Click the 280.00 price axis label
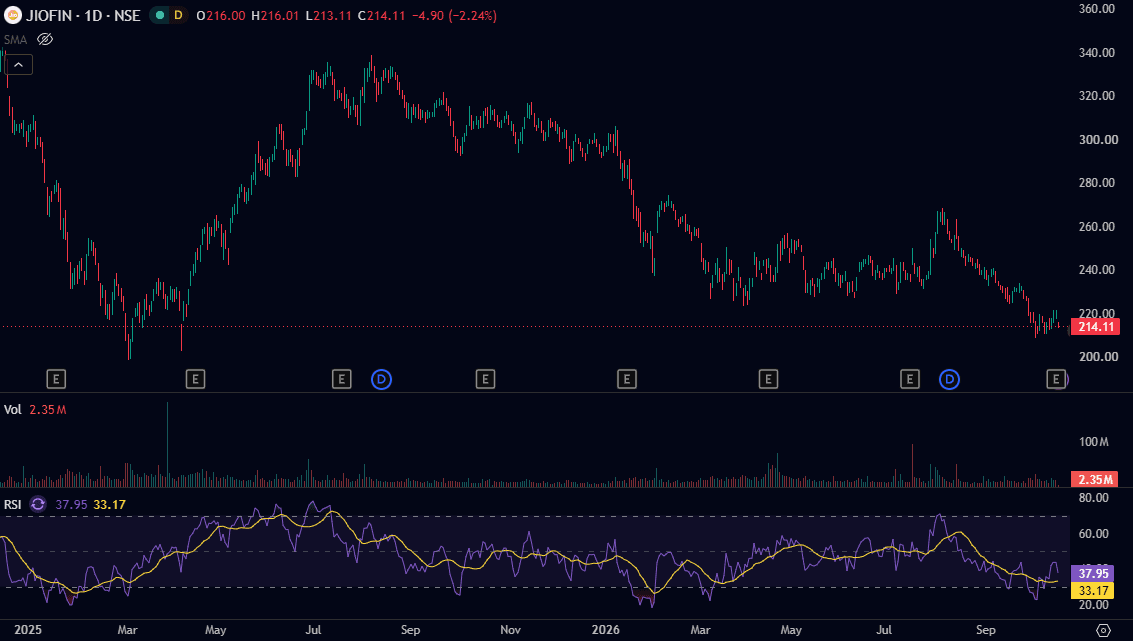 point(1097,183)
